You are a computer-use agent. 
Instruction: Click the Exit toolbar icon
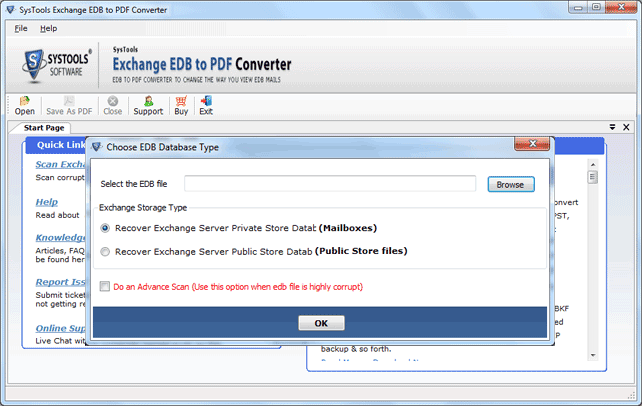[x=206, y=106]
